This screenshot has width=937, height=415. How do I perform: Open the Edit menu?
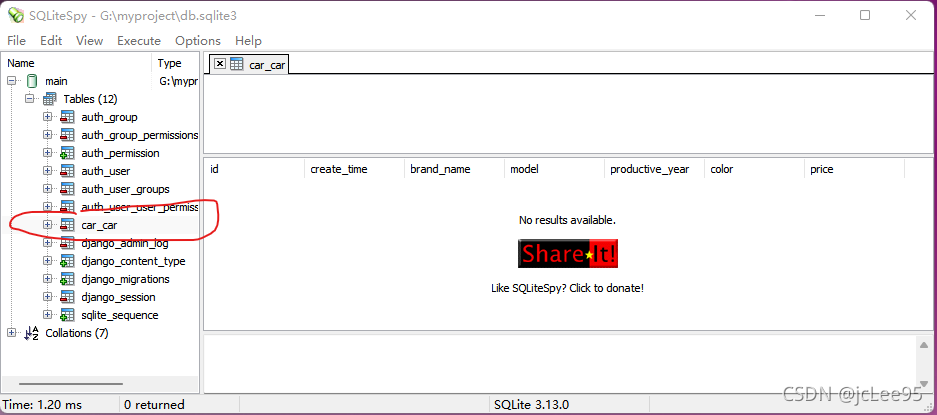[51, 41]
